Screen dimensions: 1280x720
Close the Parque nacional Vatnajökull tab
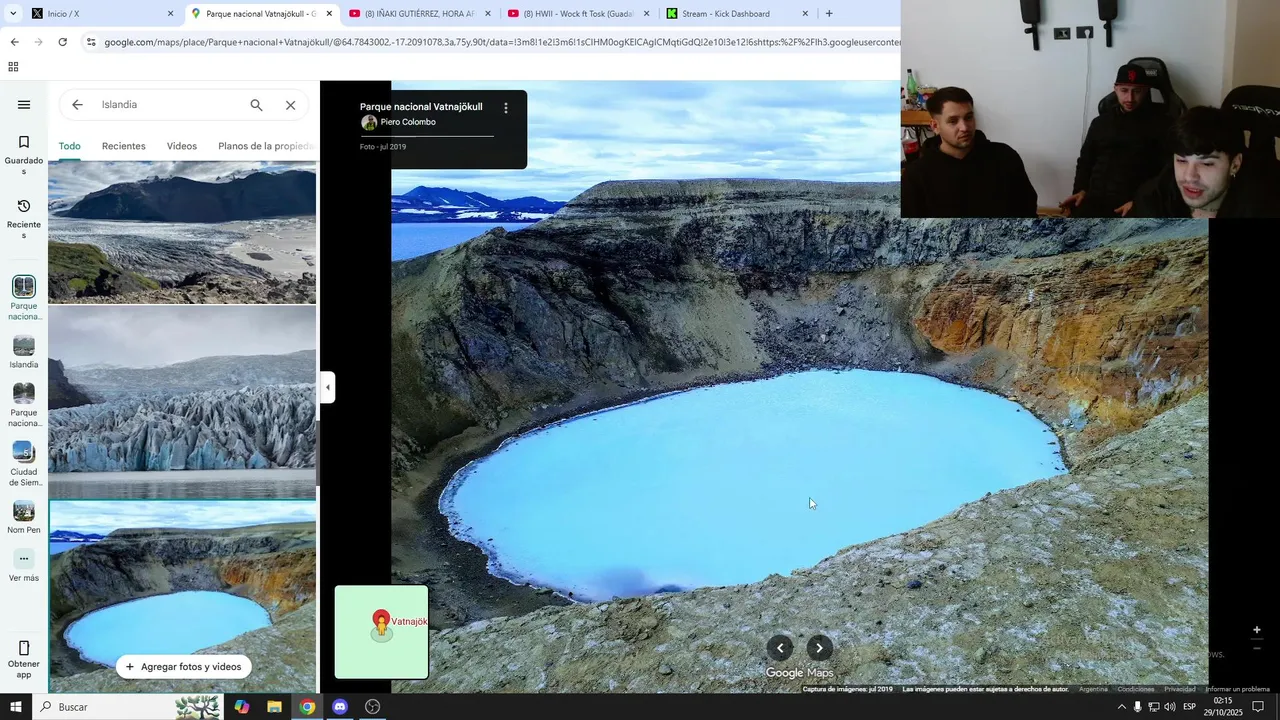pos(329,14)
